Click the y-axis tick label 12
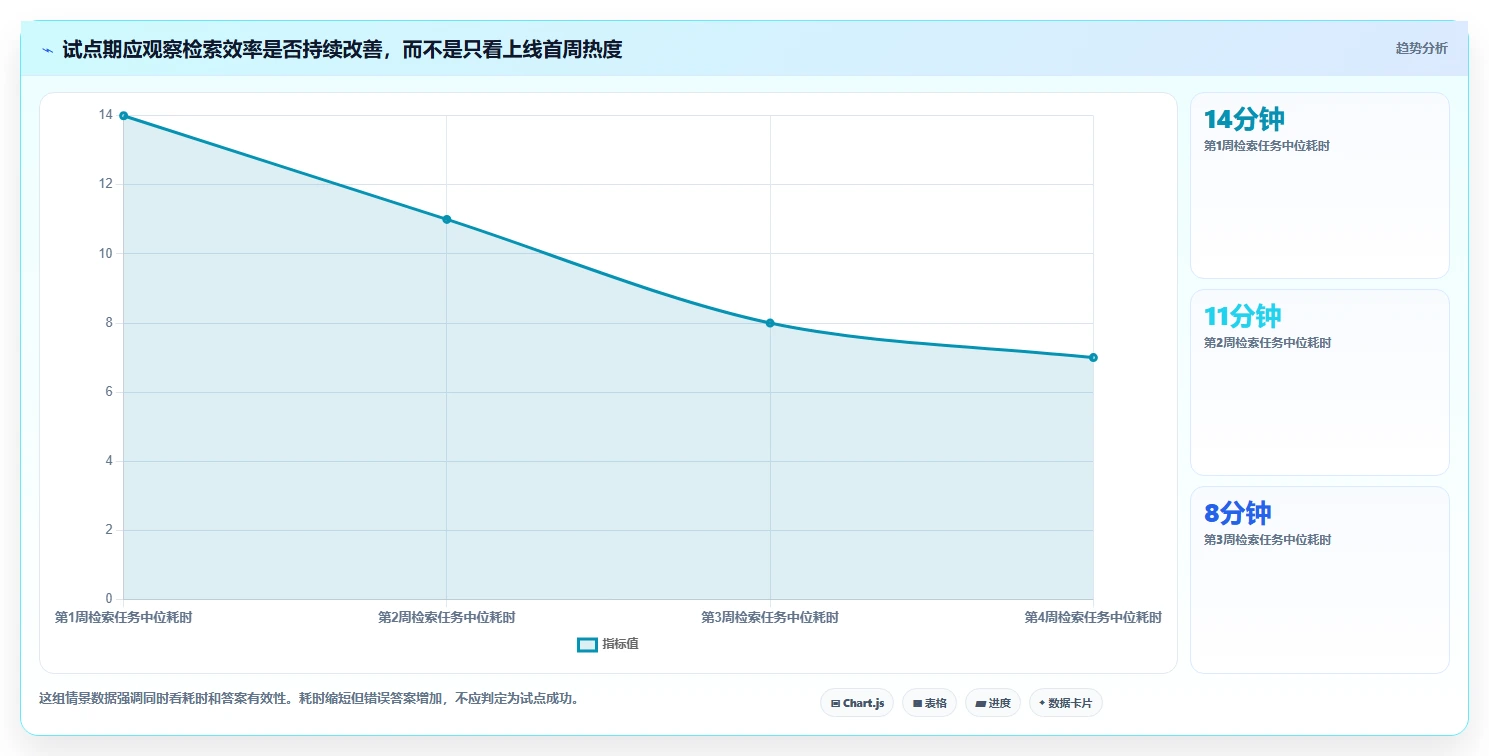Viewport: 1489px width, 756px height. [106, 184]
